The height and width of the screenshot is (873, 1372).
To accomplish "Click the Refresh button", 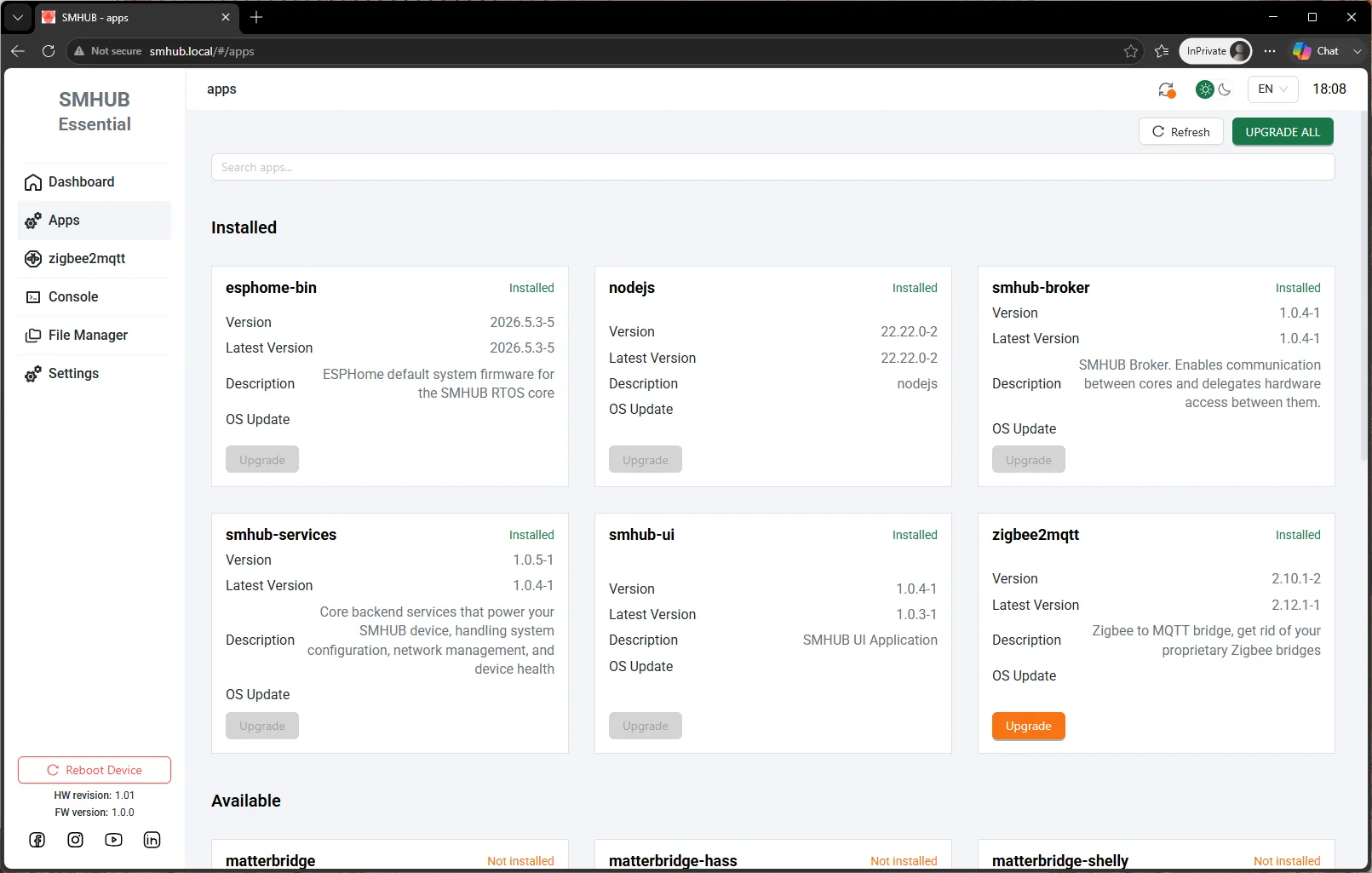I will pyautogui.click(x=1181, y=132).
